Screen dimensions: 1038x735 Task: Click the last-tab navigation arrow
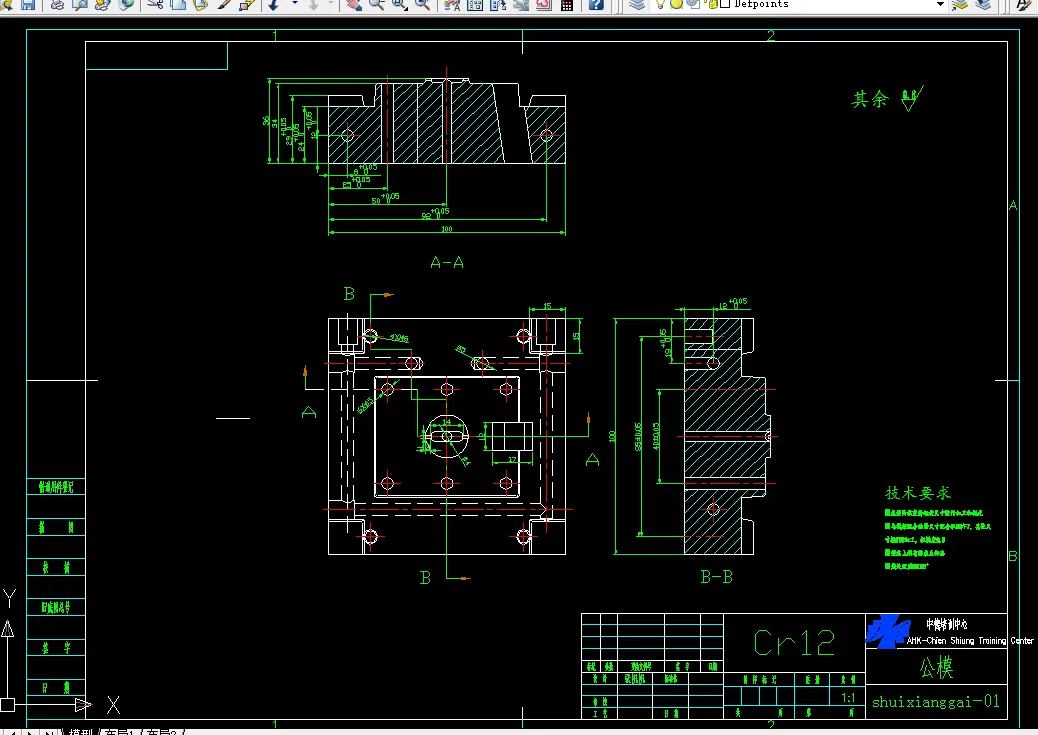50,732
